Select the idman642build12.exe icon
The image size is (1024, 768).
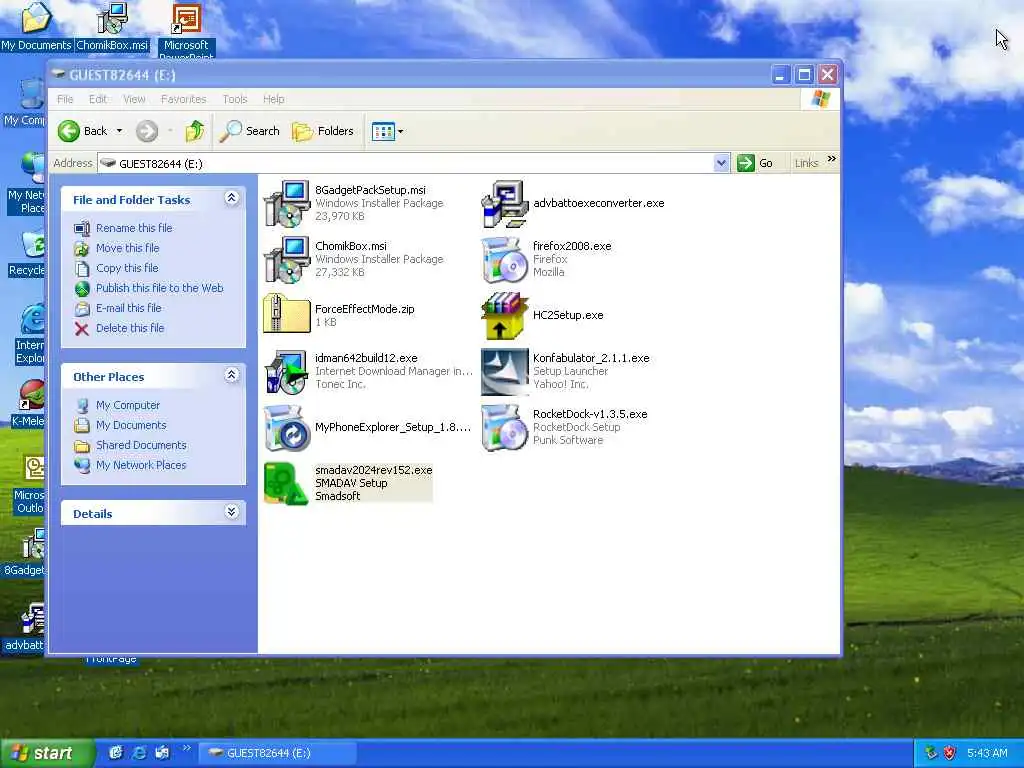click(287, 372)
